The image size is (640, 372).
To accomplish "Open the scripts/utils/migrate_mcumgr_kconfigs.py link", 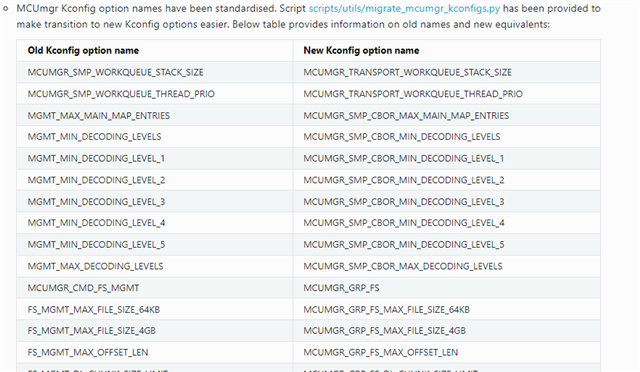I will pyautogui.click(x=404, y=9).
